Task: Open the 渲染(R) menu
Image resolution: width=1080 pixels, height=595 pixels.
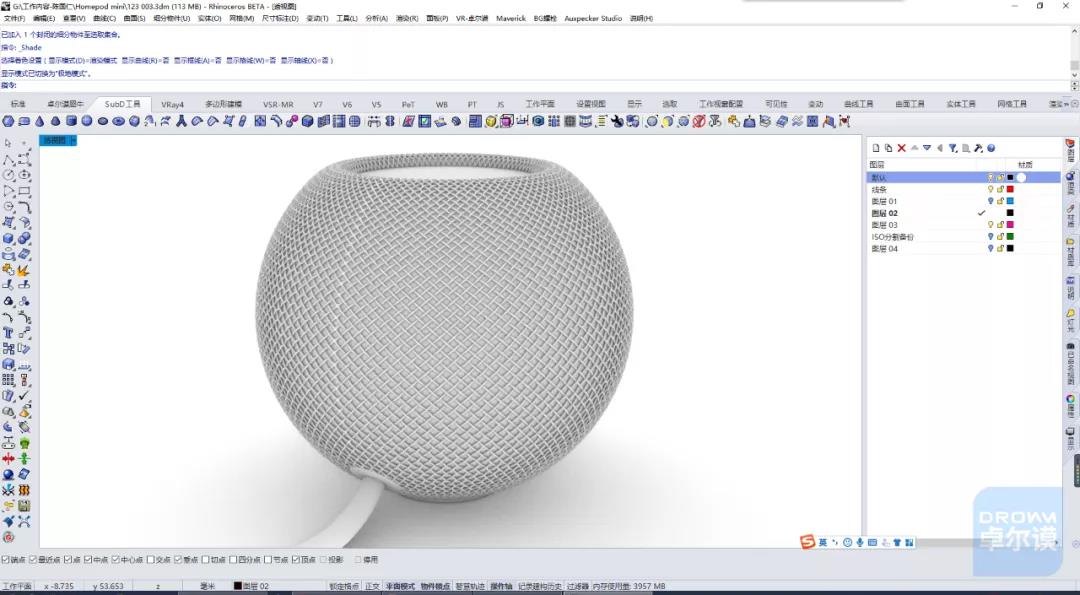Action: (407, 19)
